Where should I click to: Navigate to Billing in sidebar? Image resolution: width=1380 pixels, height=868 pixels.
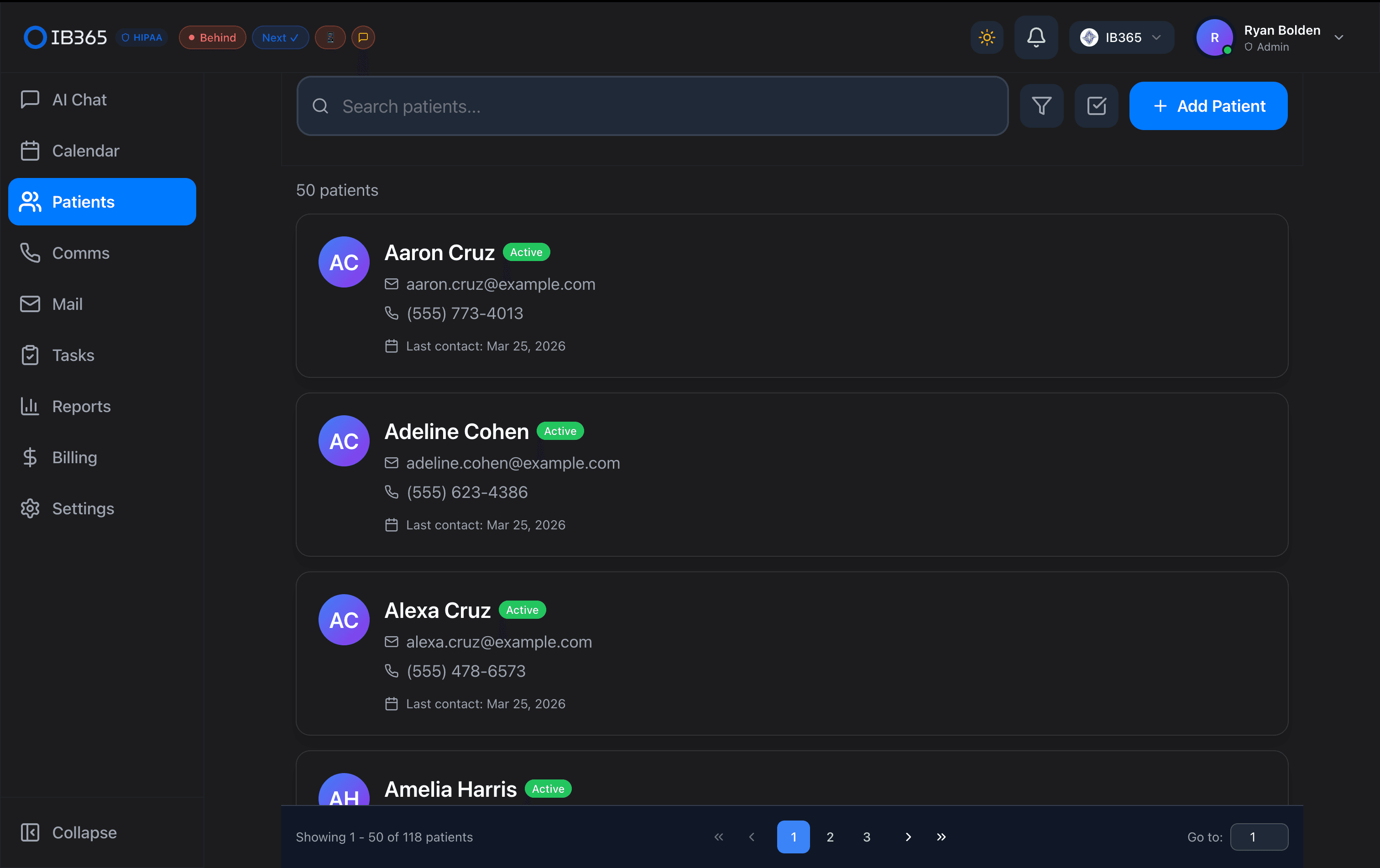point(74,457)
